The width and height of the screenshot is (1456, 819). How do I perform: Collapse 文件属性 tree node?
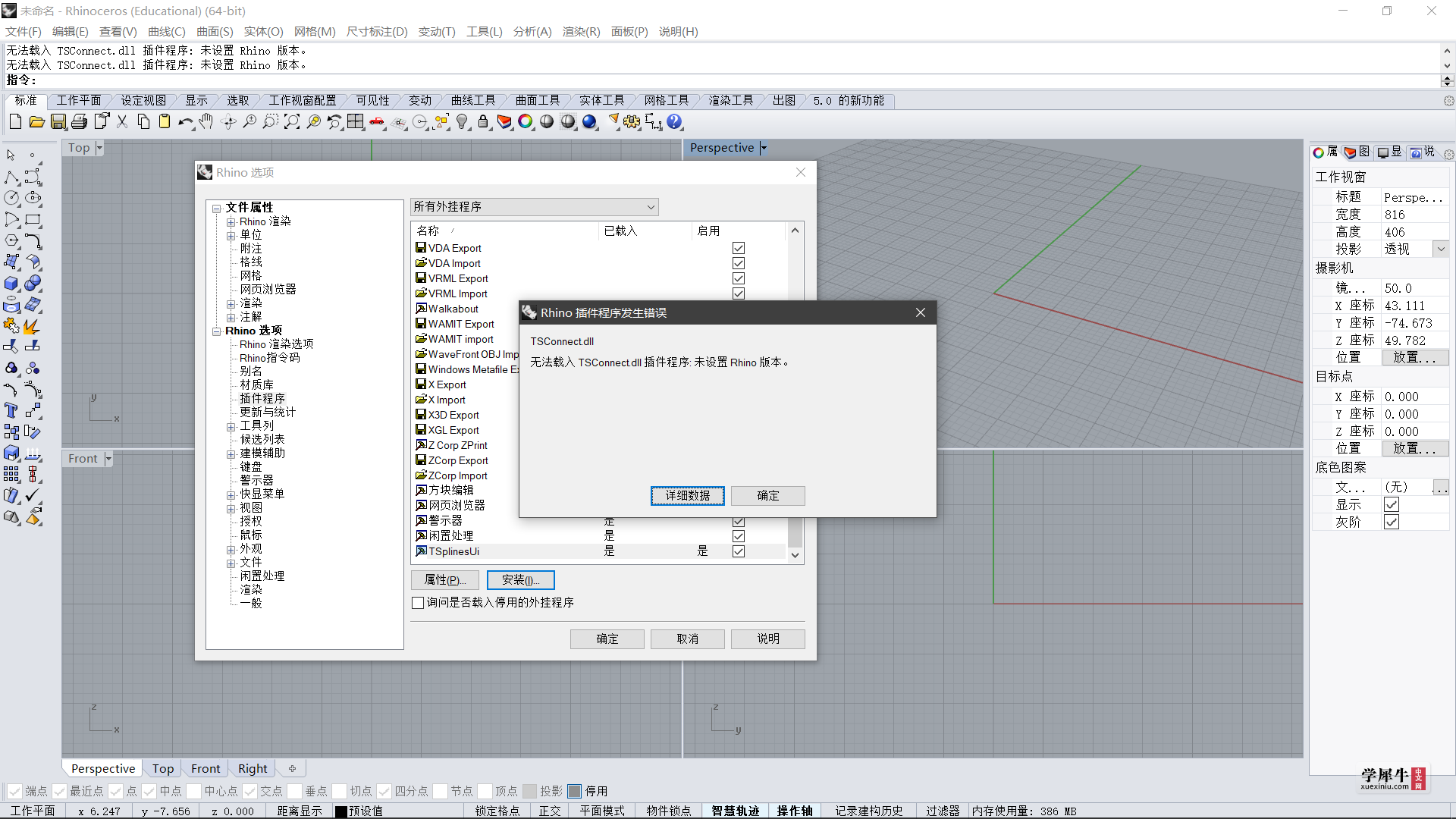[217, 208]
